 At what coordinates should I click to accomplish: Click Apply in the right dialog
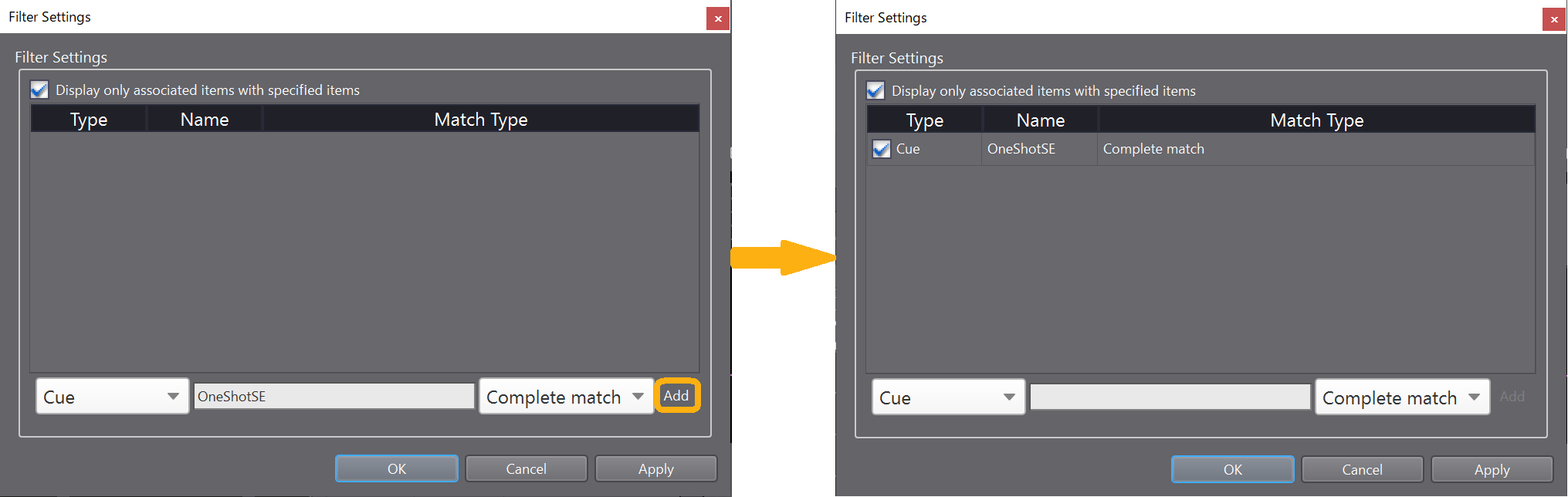tap(1492, 469)
